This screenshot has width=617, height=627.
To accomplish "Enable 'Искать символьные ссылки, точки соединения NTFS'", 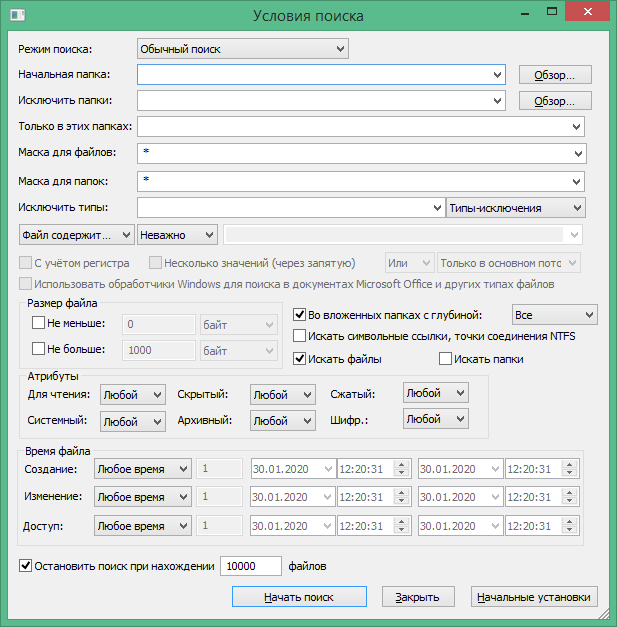I will [x=300, y=336].
